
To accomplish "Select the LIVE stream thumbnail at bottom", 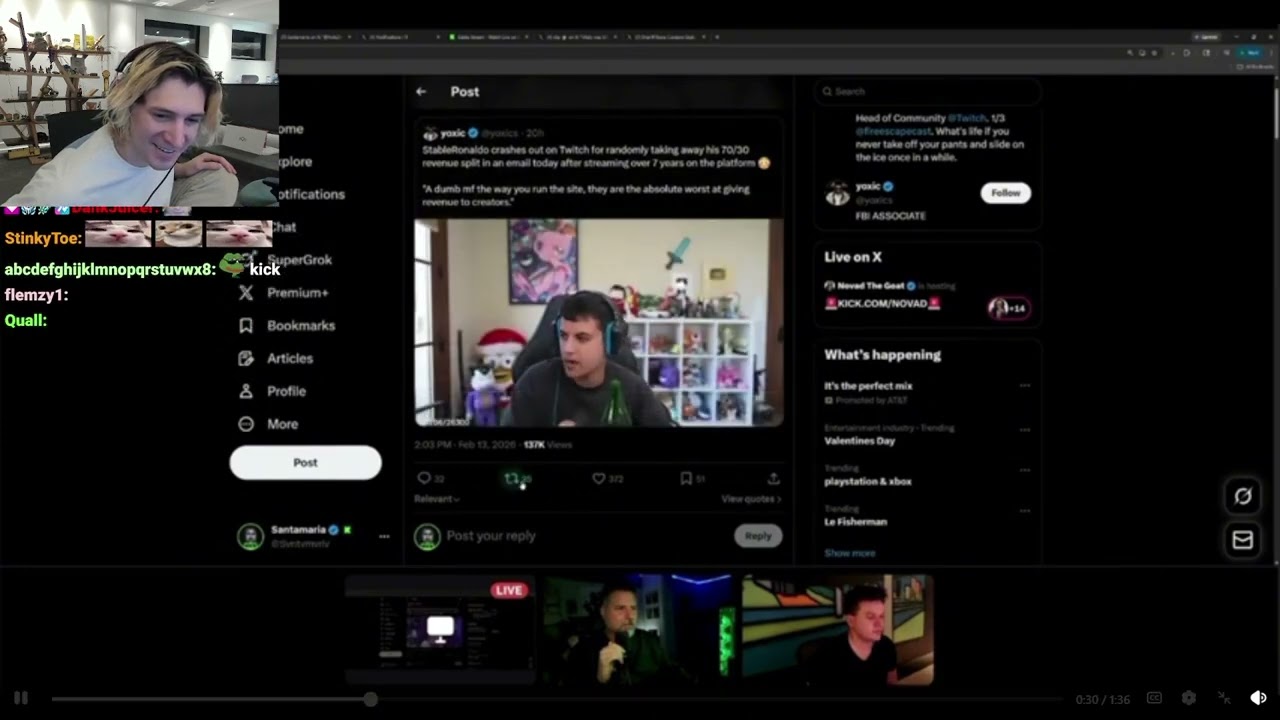I will pos(439,629).
